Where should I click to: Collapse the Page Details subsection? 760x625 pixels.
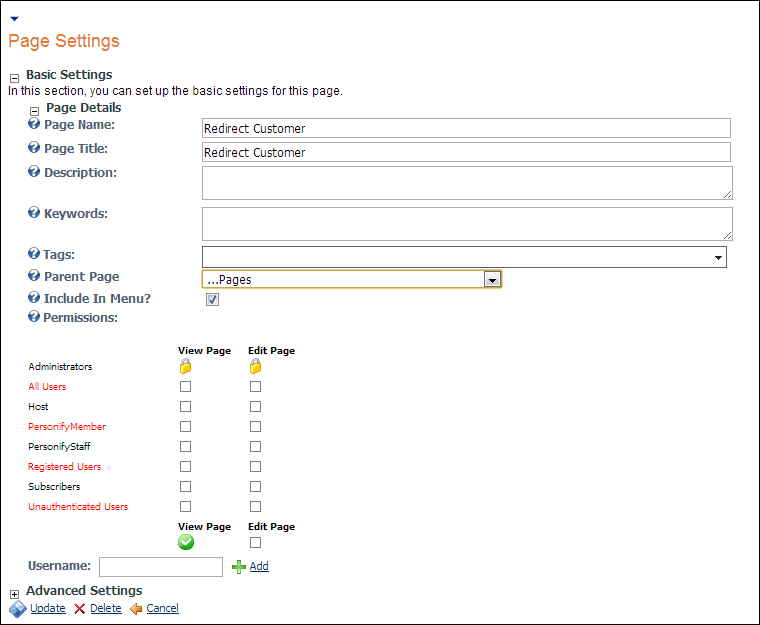click(x=34, y=111)
